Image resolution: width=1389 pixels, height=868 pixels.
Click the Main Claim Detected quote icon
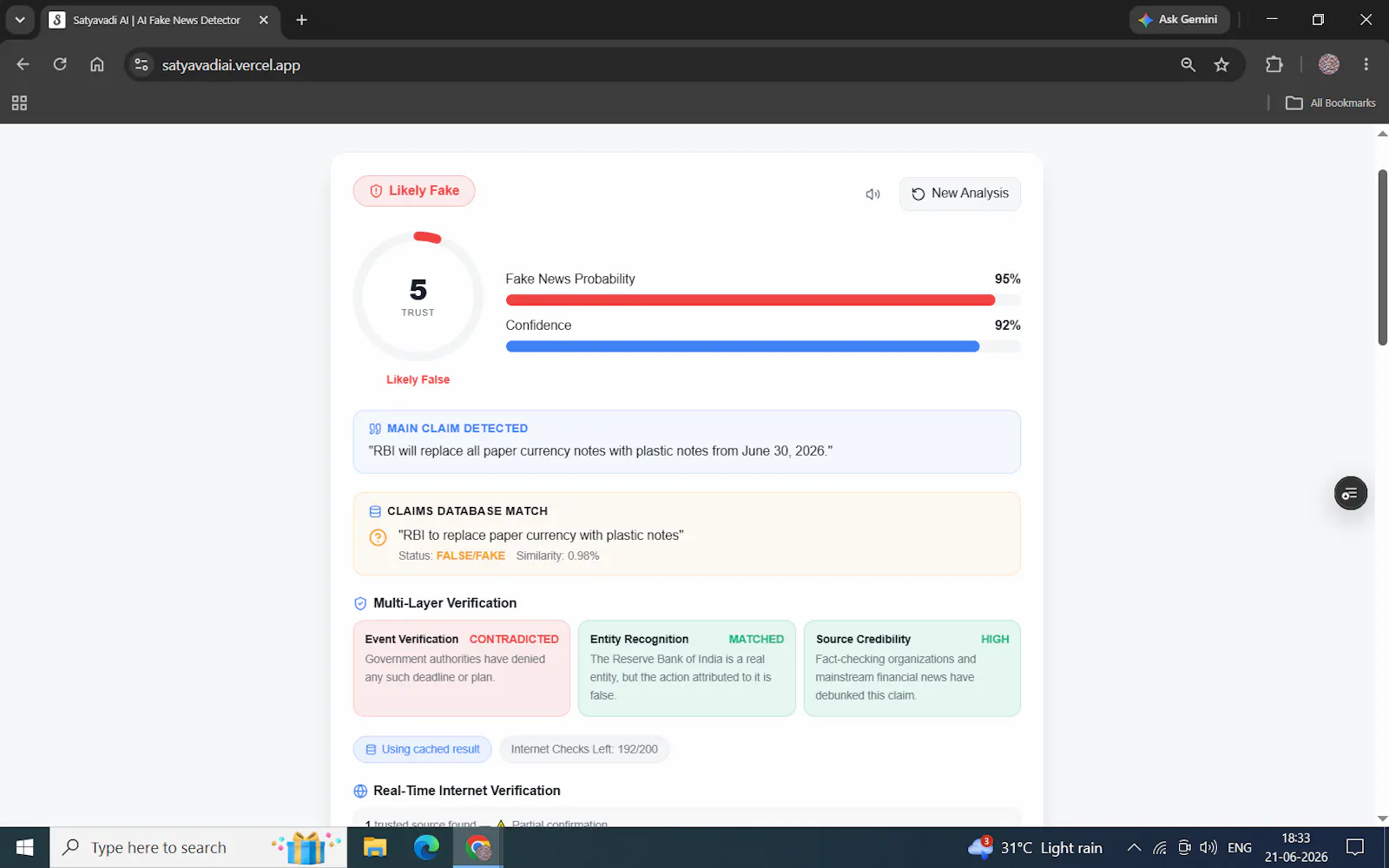pos(375,429)
